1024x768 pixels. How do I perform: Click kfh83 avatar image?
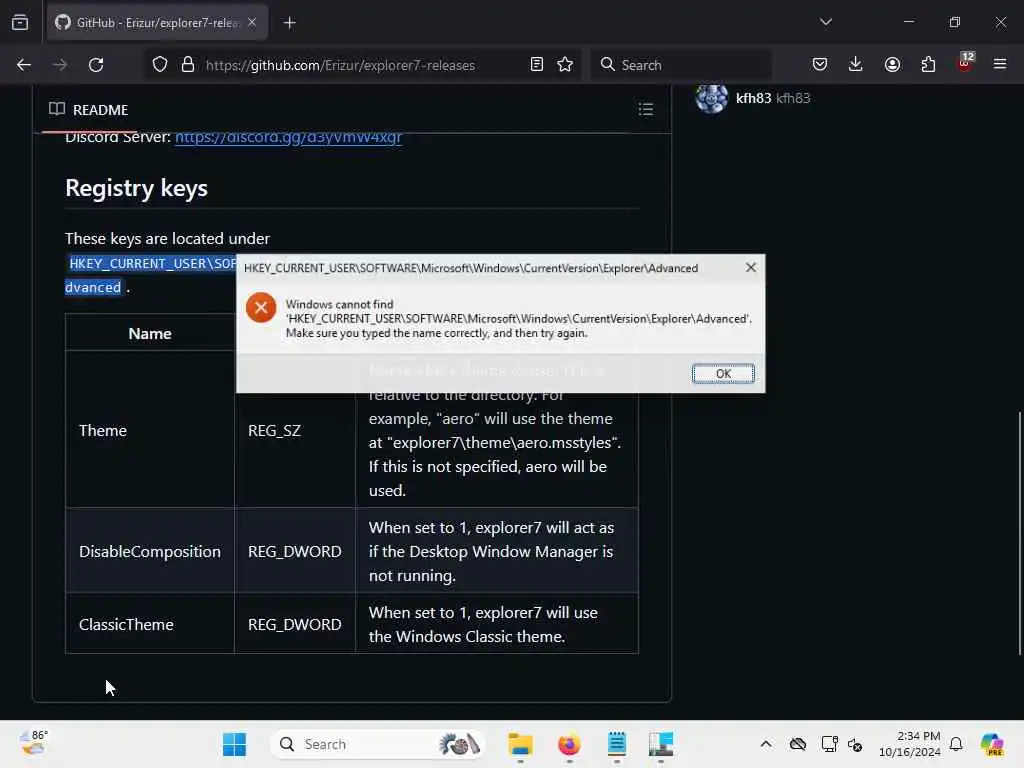tap(711, 98)
